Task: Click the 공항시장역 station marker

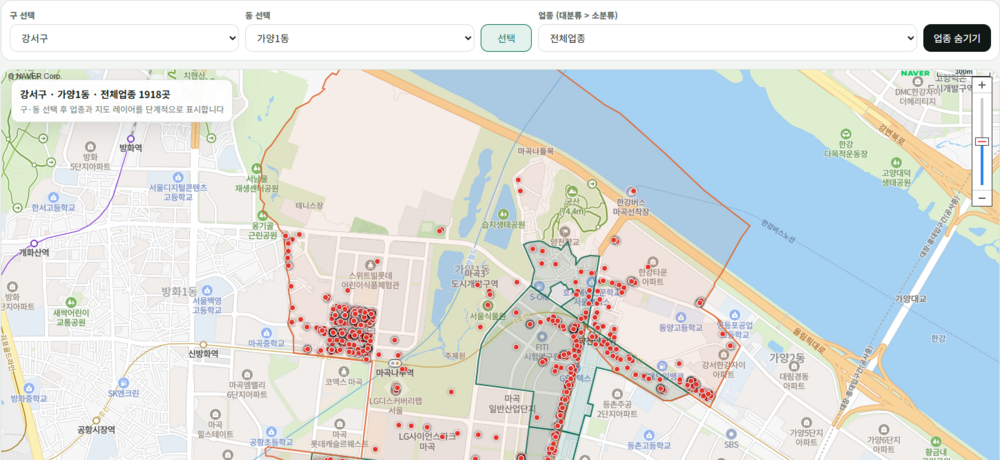Action: pos(96,421)
